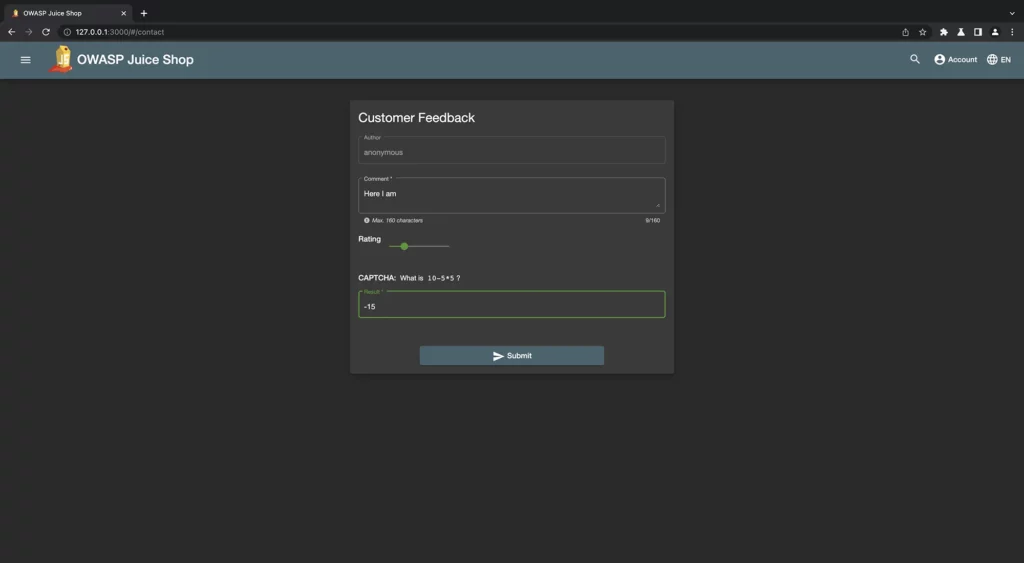This screenshot has height=563, width=1024.
Task: Click the share page icon
Action: pos(905,31)
